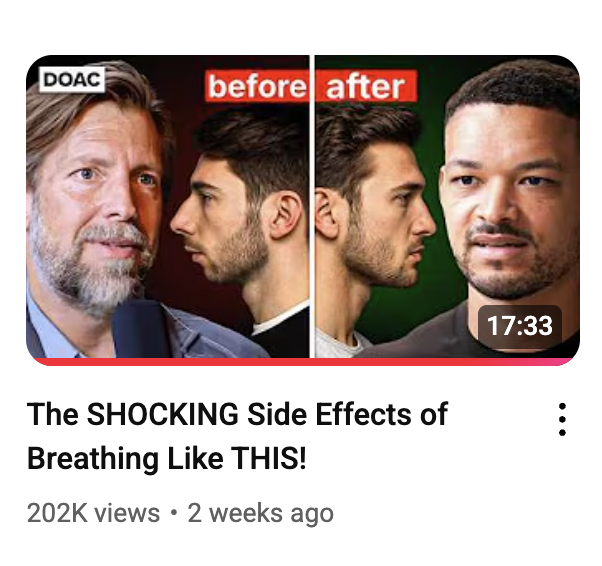
Task: Click the 17:33 duration badge
Action: click(519, 326)
